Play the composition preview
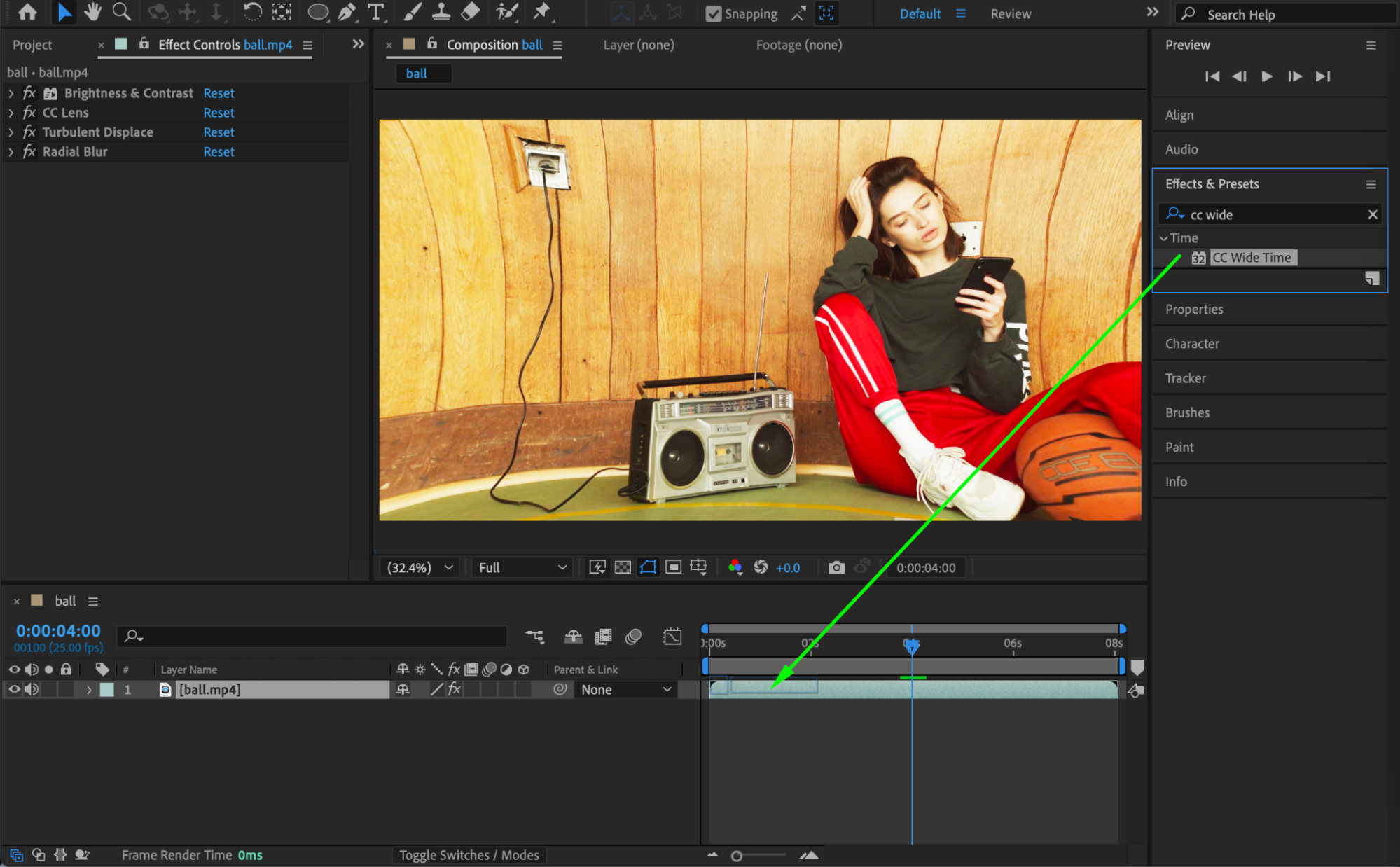Image resolution: width=1400 pixels, height=867 pixels. pos(1266,76)
